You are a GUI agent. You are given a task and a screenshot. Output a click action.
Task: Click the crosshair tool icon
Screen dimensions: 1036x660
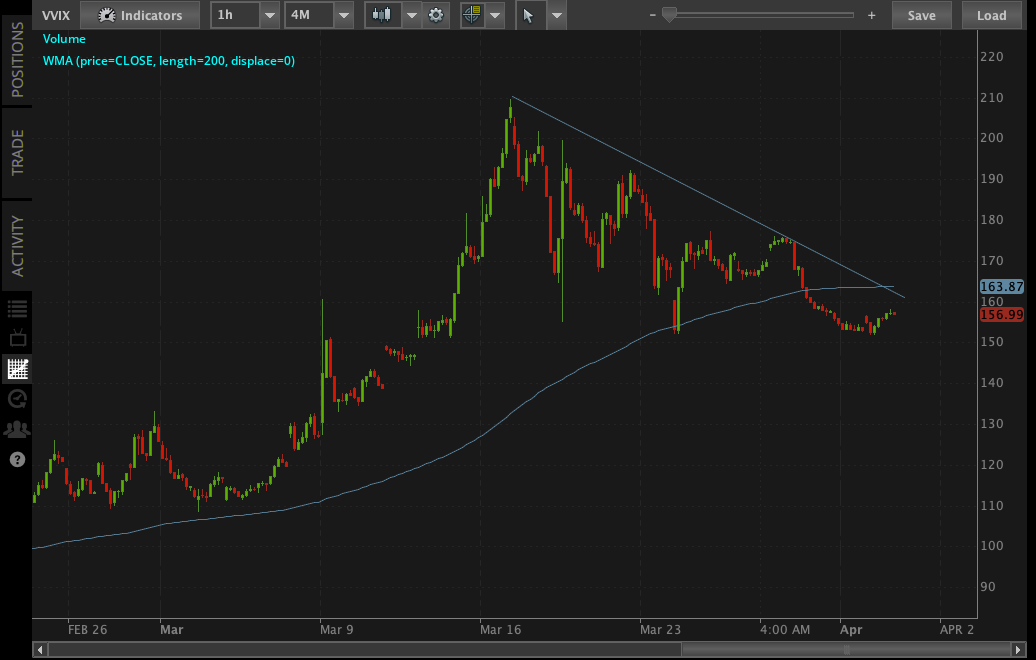click(472, 15)
